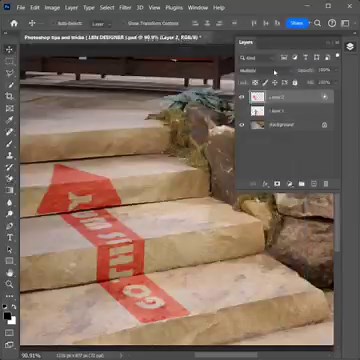360x360 pixels.
Task: Open the Multiply blend mode dropdown
Action: (267, 70)
